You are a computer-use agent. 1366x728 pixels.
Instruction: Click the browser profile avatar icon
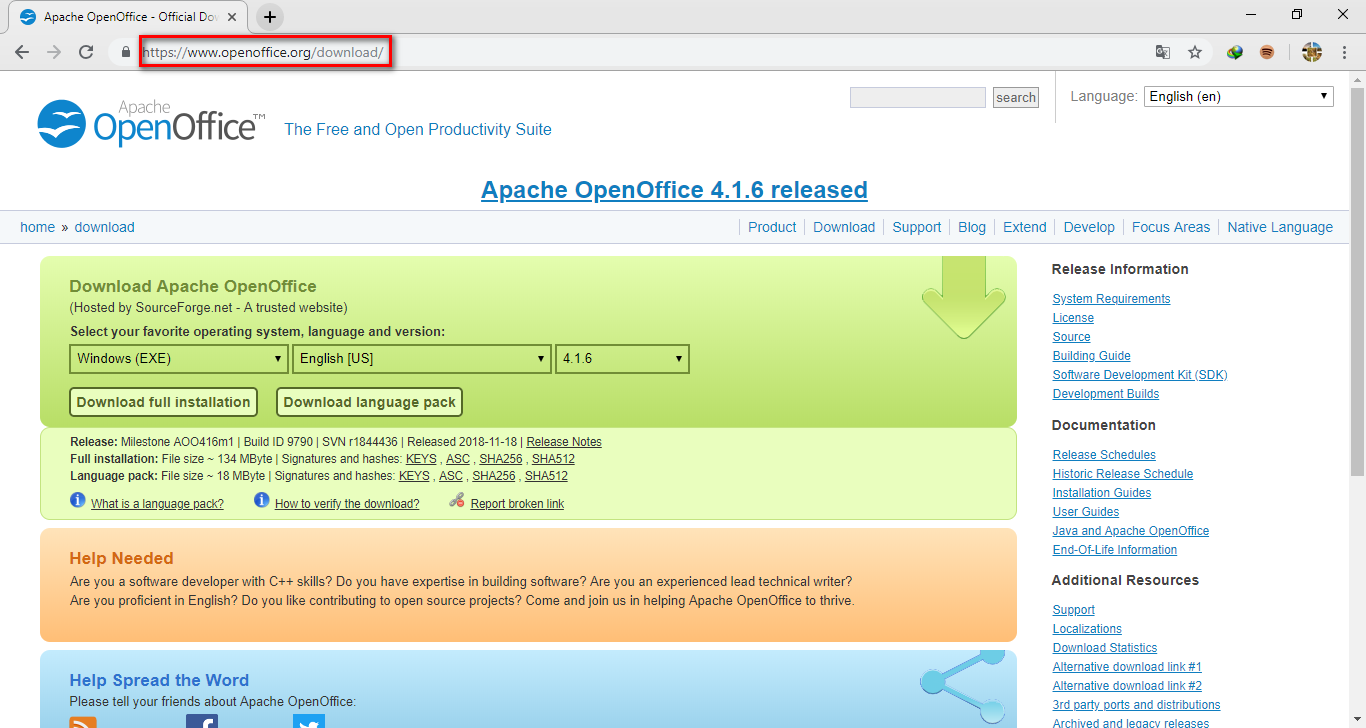1312,51
